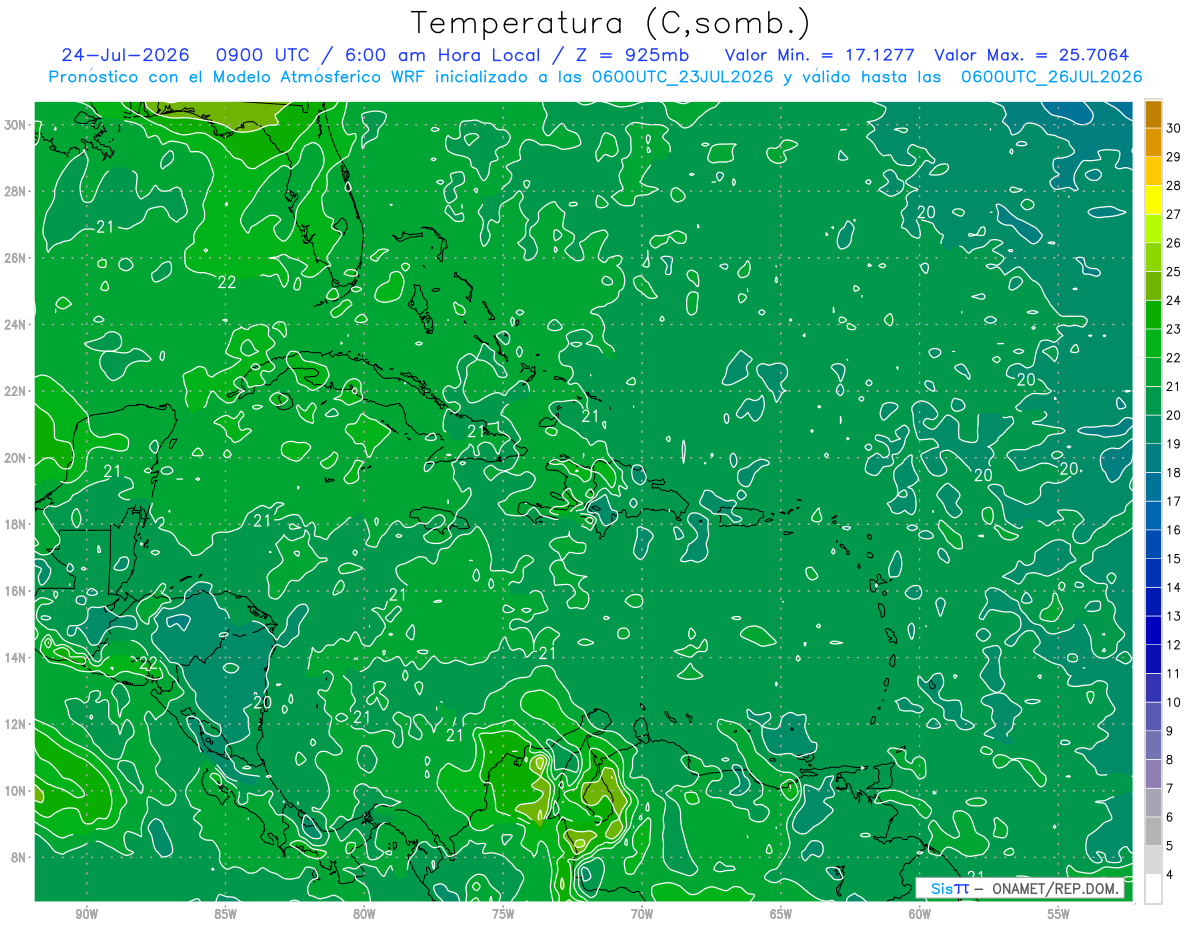
Task: Click the '10N' latitude axis label
Action: (x=16, y=791)
